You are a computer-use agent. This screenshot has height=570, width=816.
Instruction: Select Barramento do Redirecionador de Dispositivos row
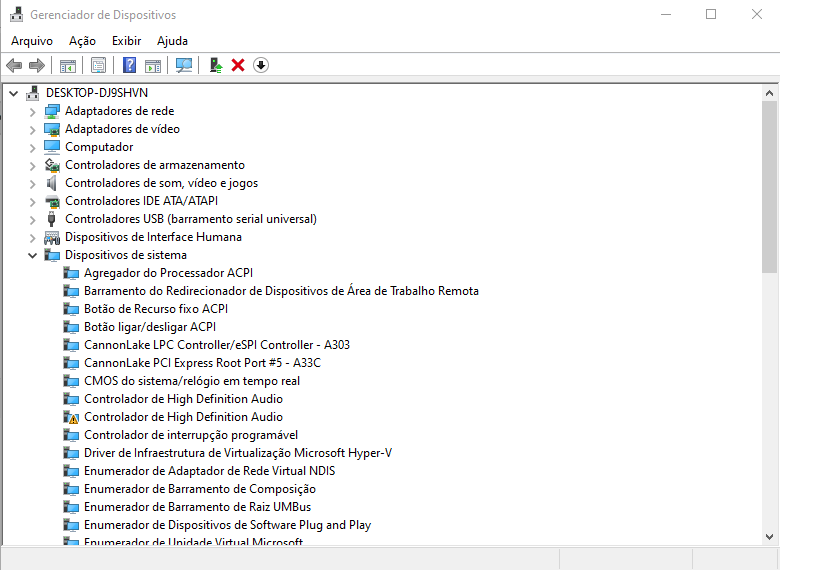(282, 291)
